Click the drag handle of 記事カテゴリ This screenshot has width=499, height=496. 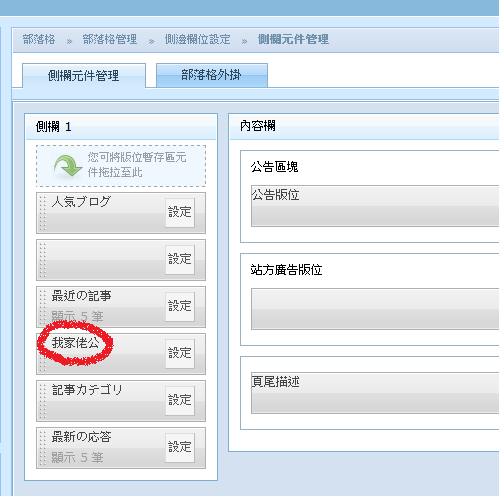click(x=43, y=401)
